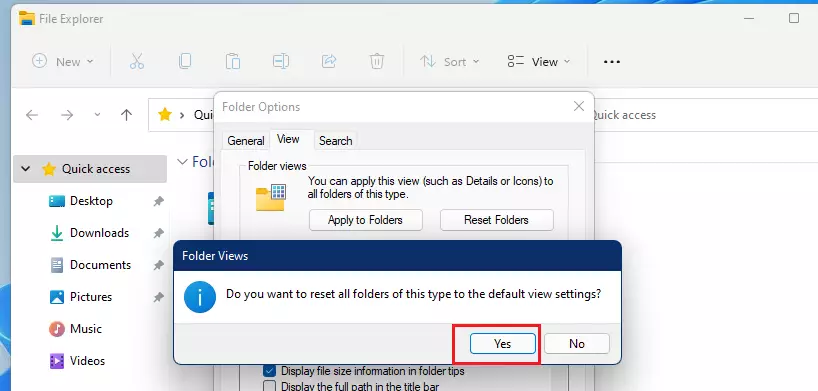This screenshot has width=818, height=391.
Task: Open recent locations chevron dropdown
Action: point(97,115)
